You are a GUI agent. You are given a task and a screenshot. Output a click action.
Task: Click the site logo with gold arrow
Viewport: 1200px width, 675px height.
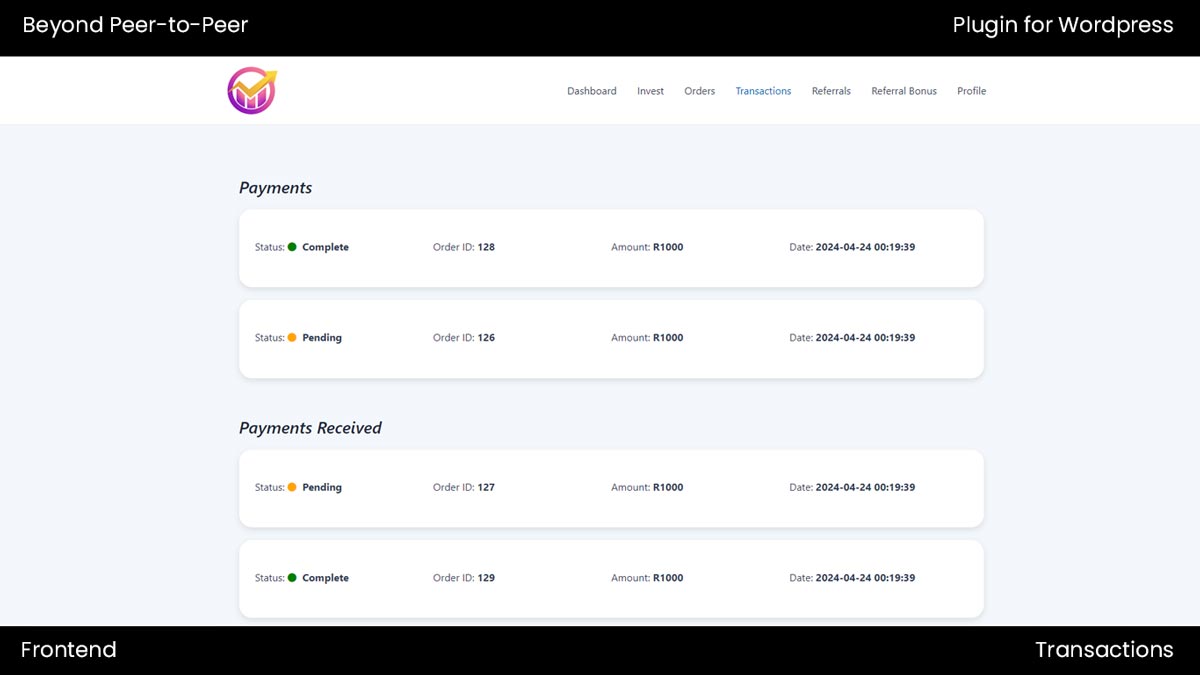click(x=251, y=90)
